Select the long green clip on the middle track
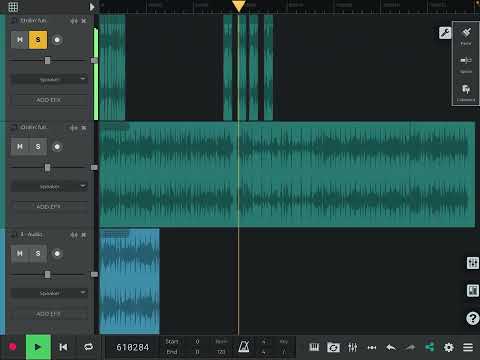 click(x=287, y=174)
